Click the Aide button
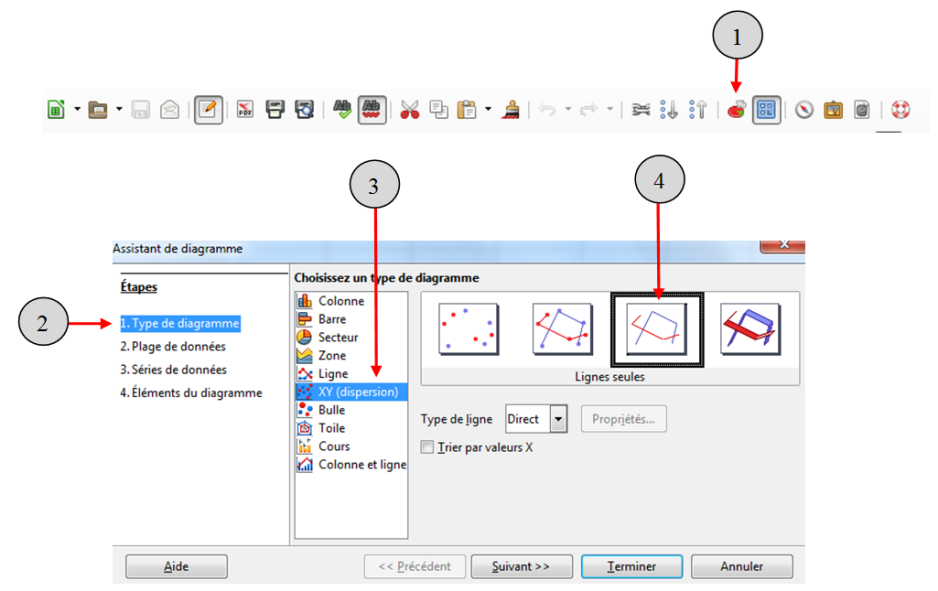This screenshot has width=938, height=591. pos(176,566)
